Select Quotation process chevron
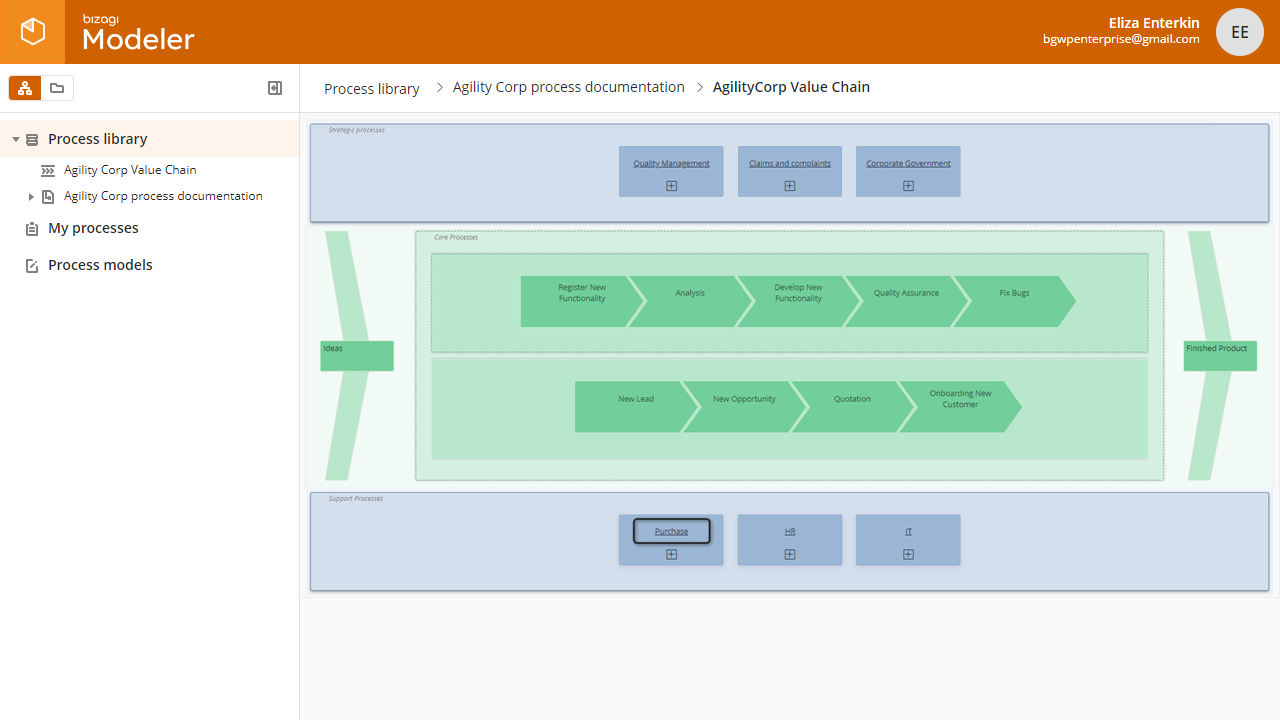 [852, 407]
